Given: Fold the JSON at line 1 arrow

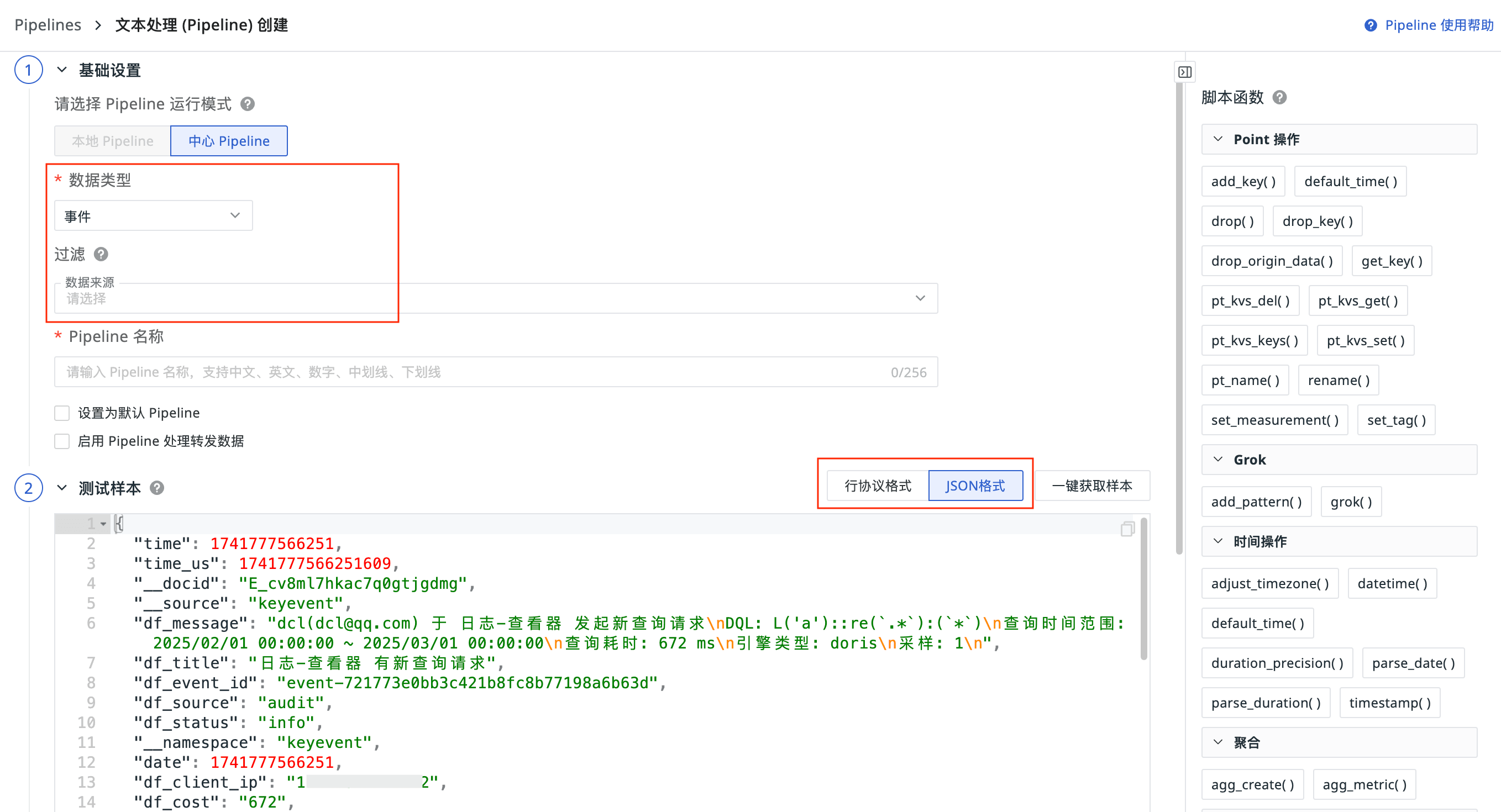Looking at the screenshot, I should [x=103, y=524].
